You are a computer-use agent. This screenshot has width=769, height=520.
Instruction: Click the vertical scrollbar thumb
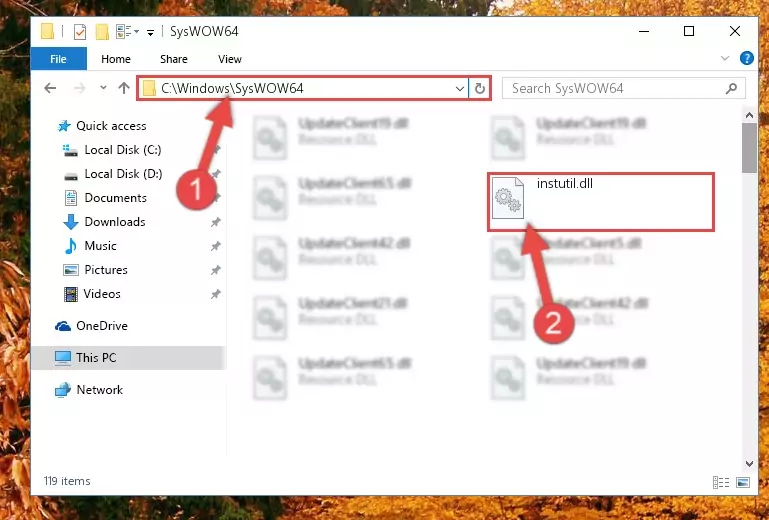(x=749, y=148)
